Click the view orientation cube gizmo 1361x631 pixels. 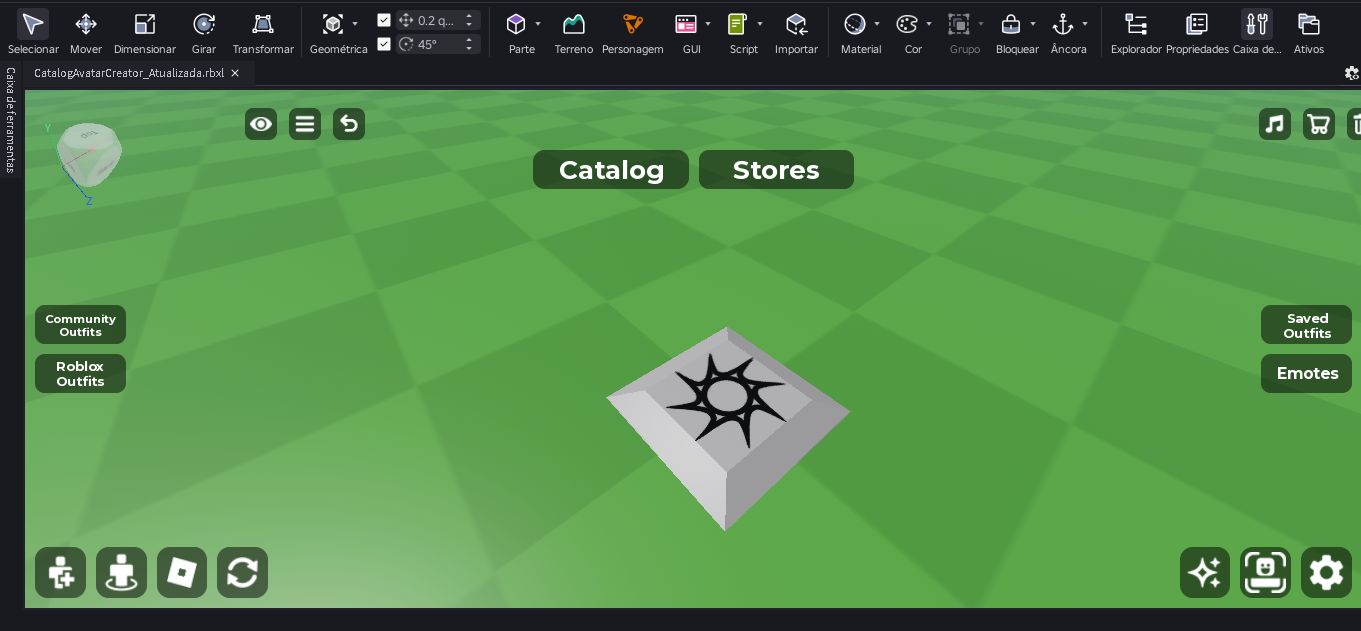pyautogui.click(x=89, y=154)
